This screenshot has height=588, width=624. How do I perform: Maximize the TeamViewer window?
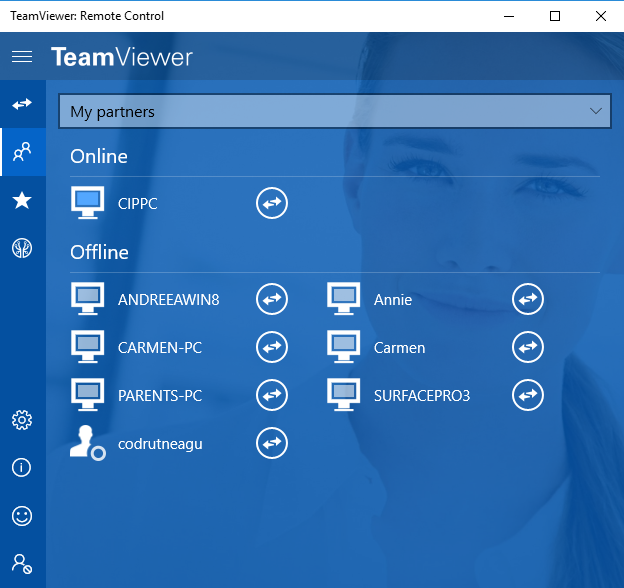pyautogui.click(x=555, y=16)
